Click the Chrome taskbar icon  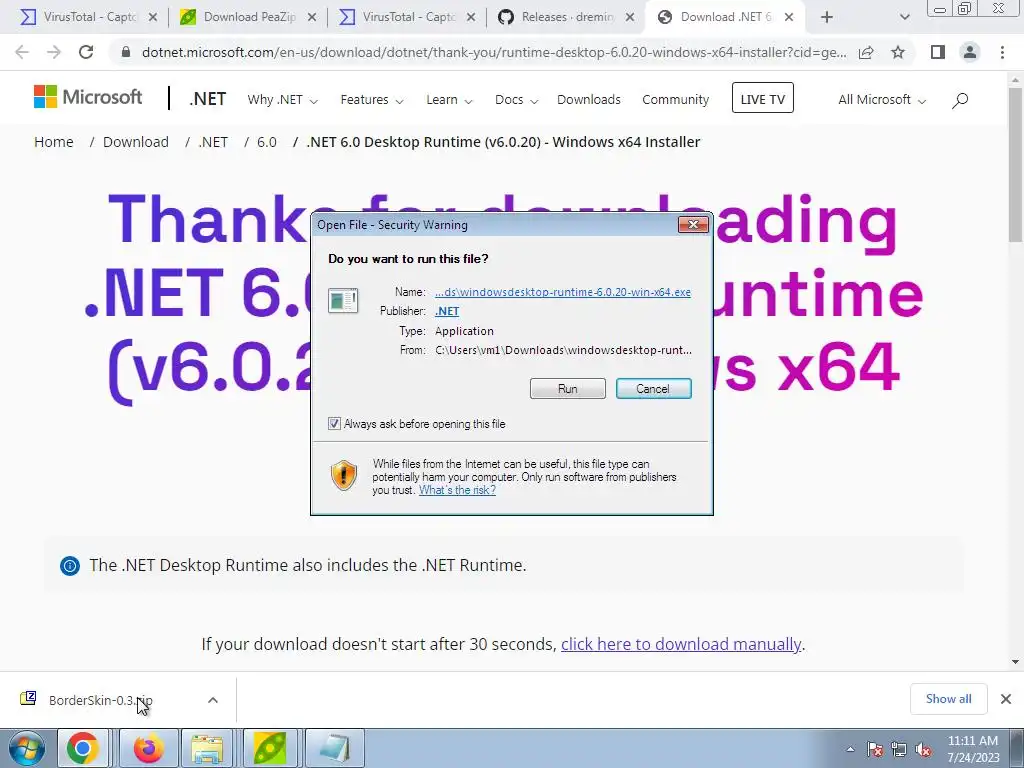(x=82, y=748)
